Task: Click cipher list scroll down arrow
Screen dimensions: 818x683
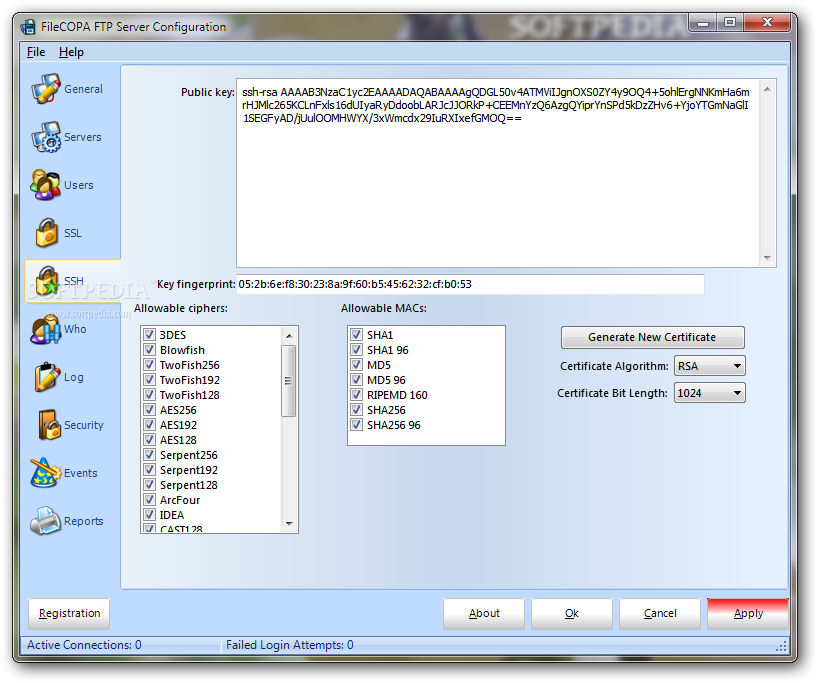Action: click(289, 523)
